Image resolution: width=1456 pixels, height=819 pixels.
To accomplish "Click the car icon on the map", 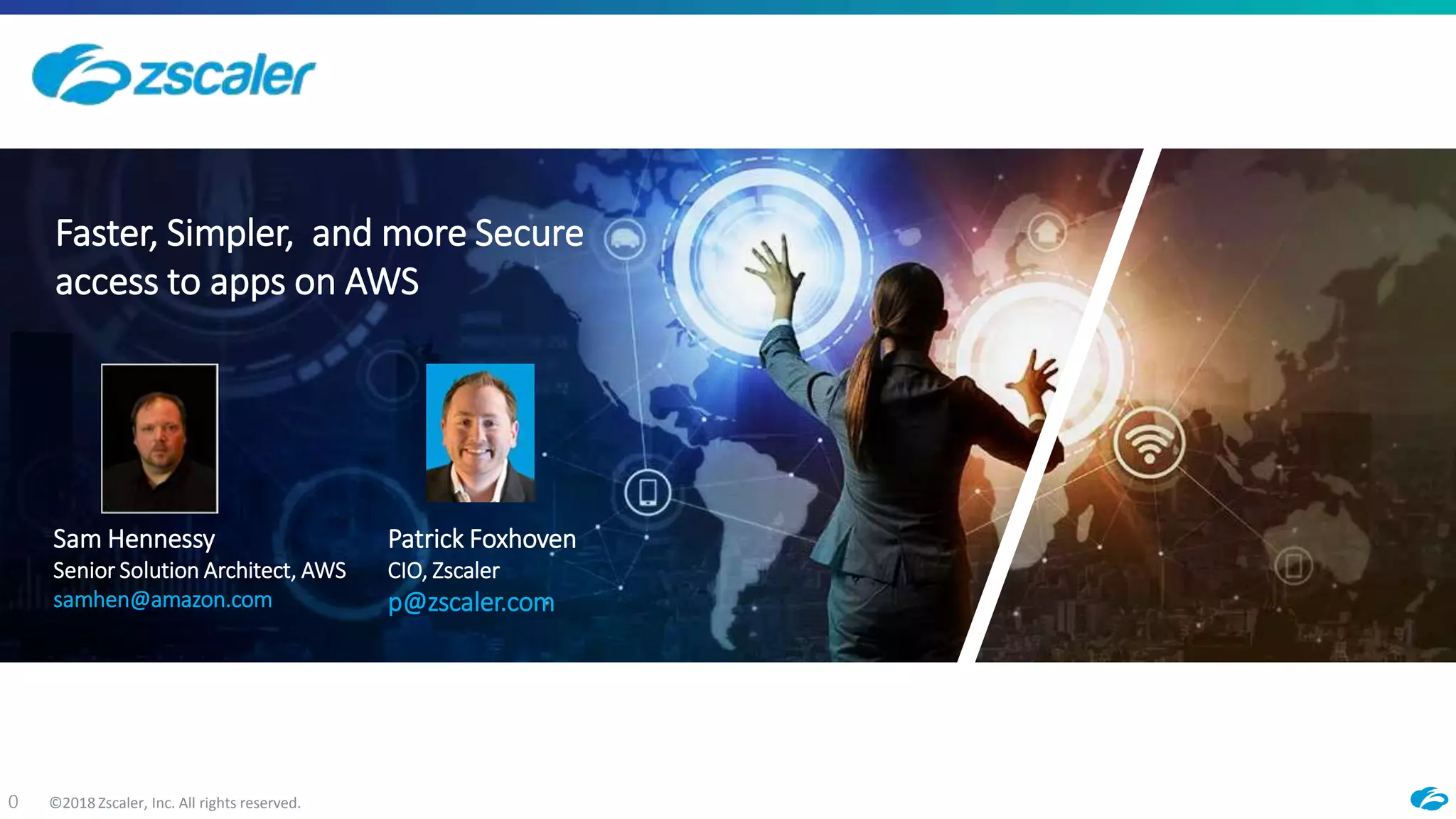I will (625, 239).
